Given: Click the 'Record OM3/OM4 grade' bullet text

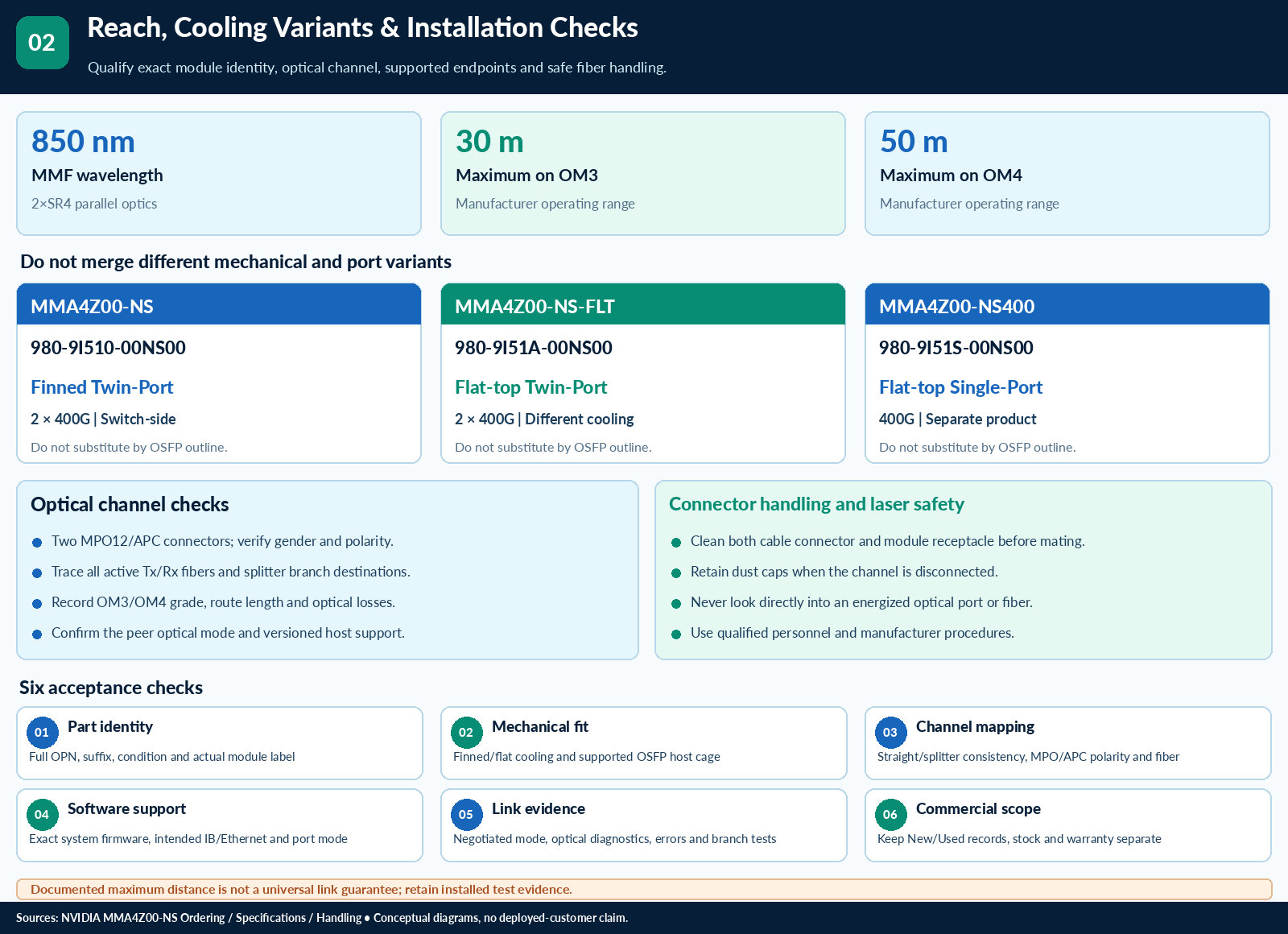Looking at the screenshot, I should pos(223,602).
